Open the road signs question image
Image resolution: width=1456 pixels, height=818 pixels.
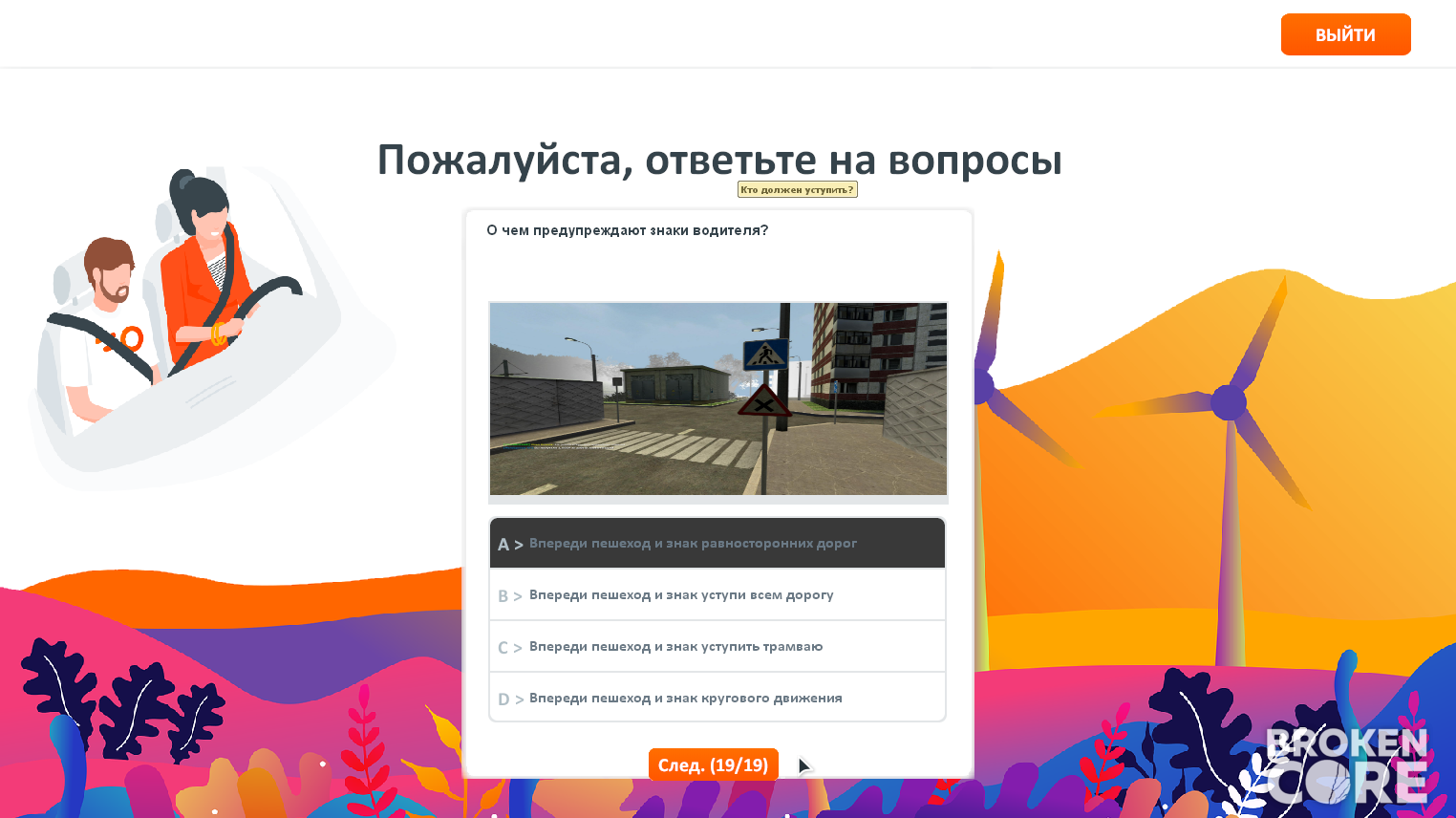[x=718, y=398]
